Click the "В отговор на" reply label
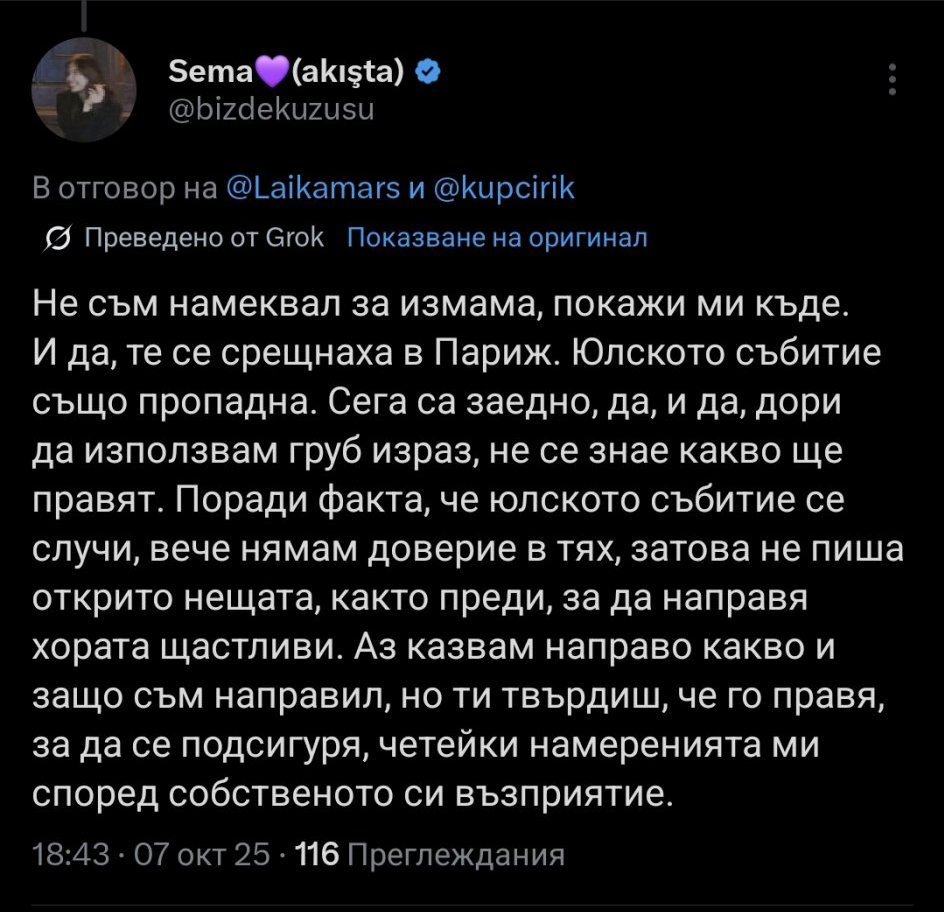Image resolution: width=944 pixels, height=912 pixels. (118, 188)
